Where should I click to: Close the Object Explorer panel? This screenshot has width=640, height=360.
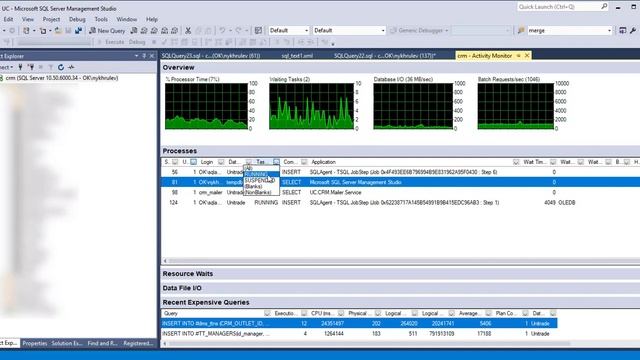tap(152, 56)
